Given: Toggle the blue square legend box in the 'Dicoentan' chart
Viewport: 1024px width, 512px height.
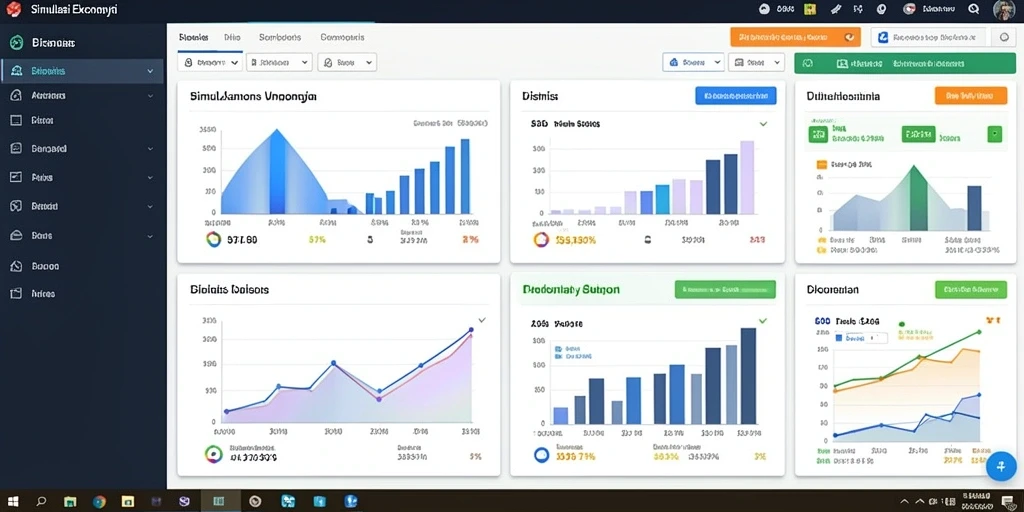Looking at the screenshot, I should coord(839,338).
